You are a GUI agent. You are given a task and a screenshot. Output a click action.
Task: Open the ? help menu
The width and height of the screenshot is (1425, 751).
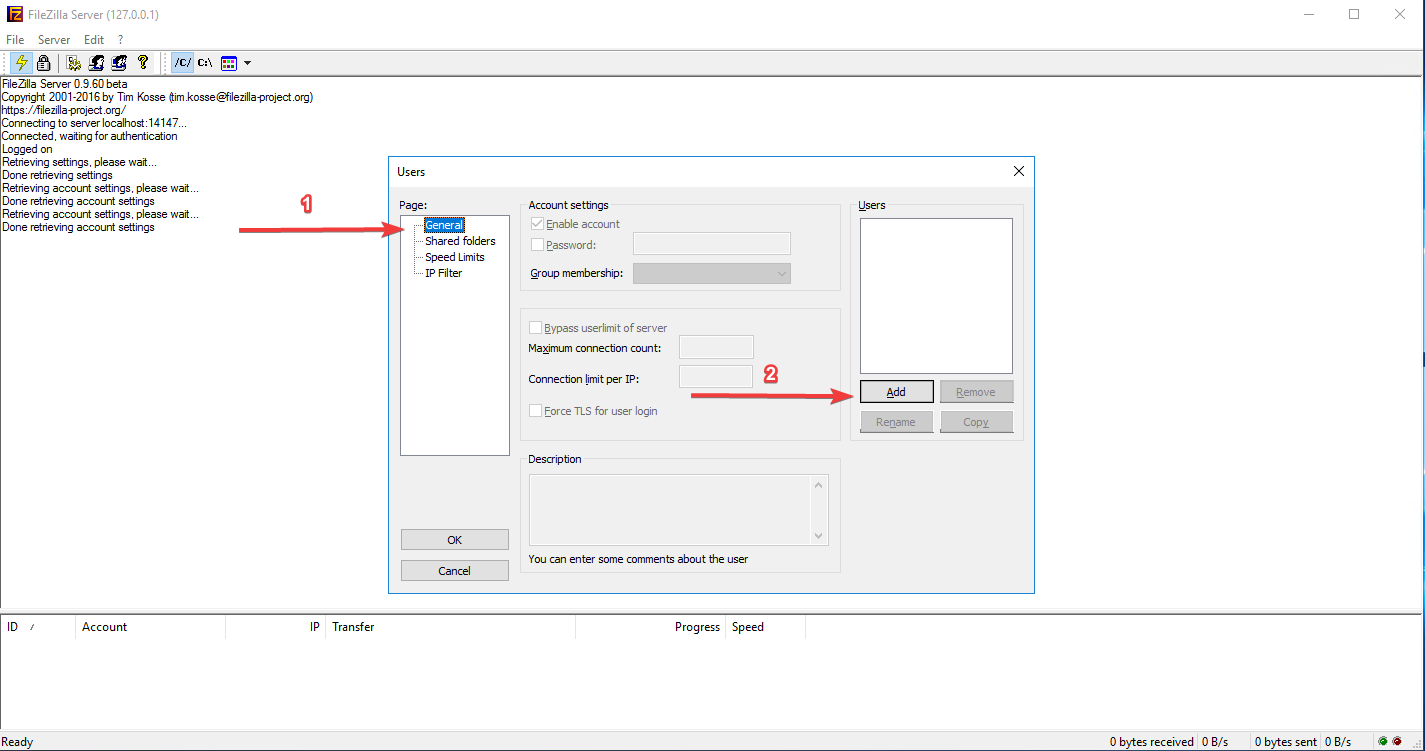(x=121, y=40)
